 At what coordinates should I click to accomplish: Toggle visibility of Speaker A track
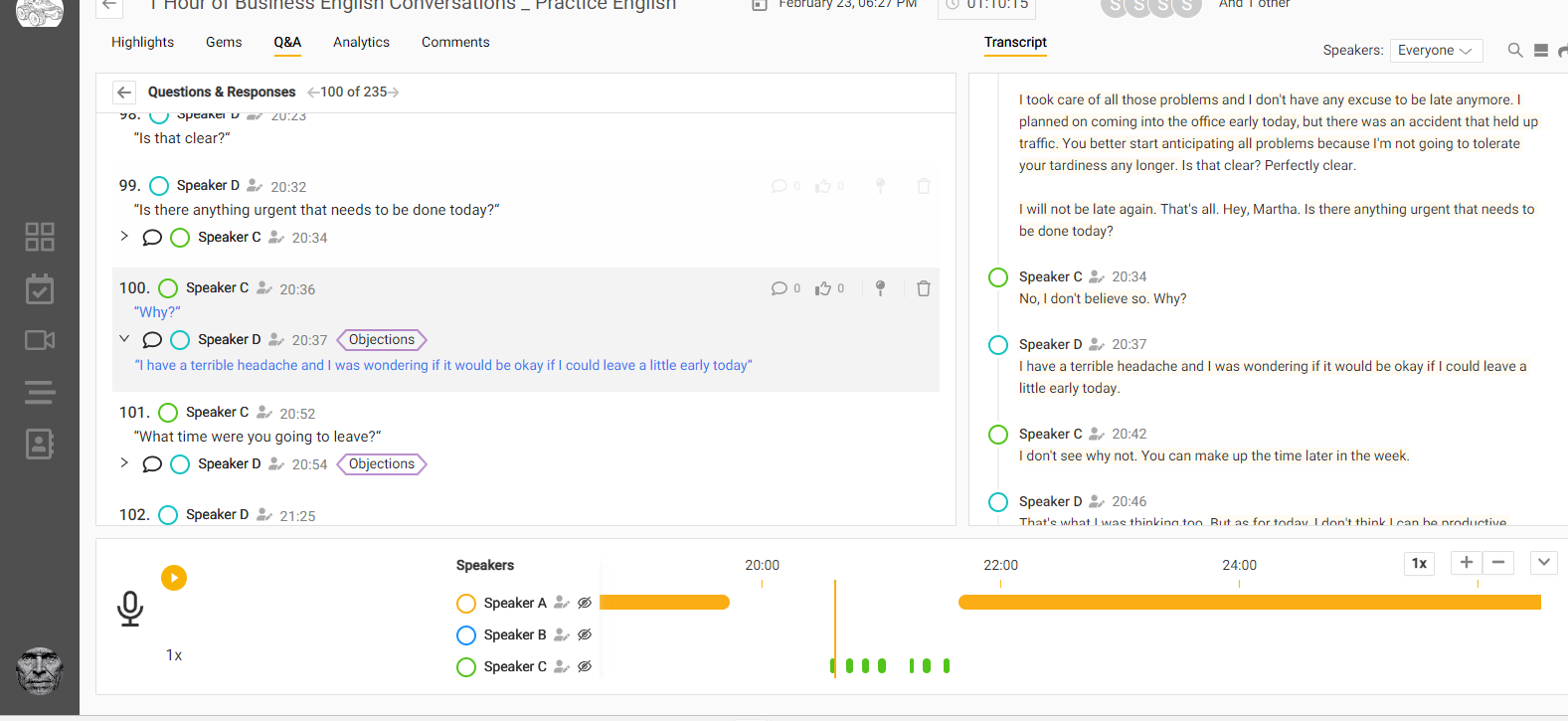pyautogui.click(x=585, y=603)
